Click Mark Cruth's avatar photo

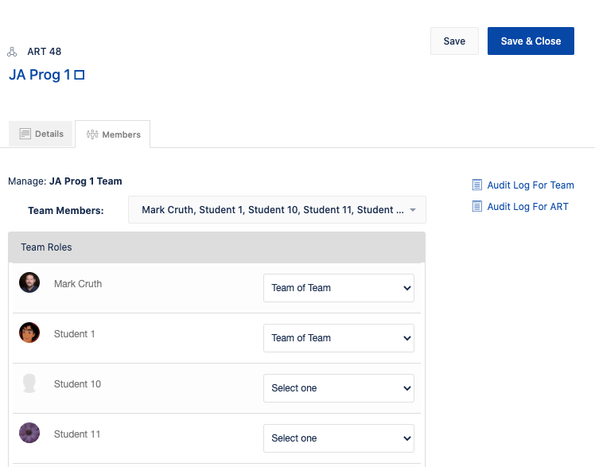pyautogui.click(x=29, y=282)
